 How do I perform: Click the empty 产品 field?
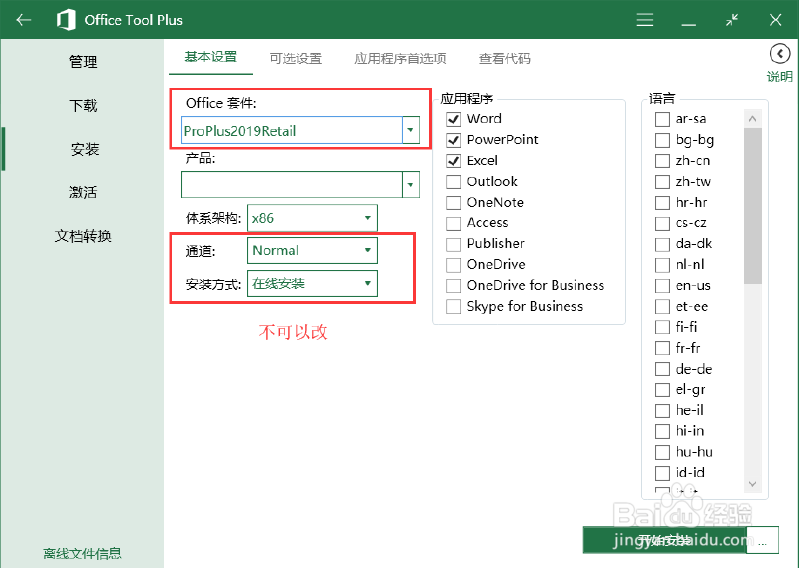(x=291, y=184)
